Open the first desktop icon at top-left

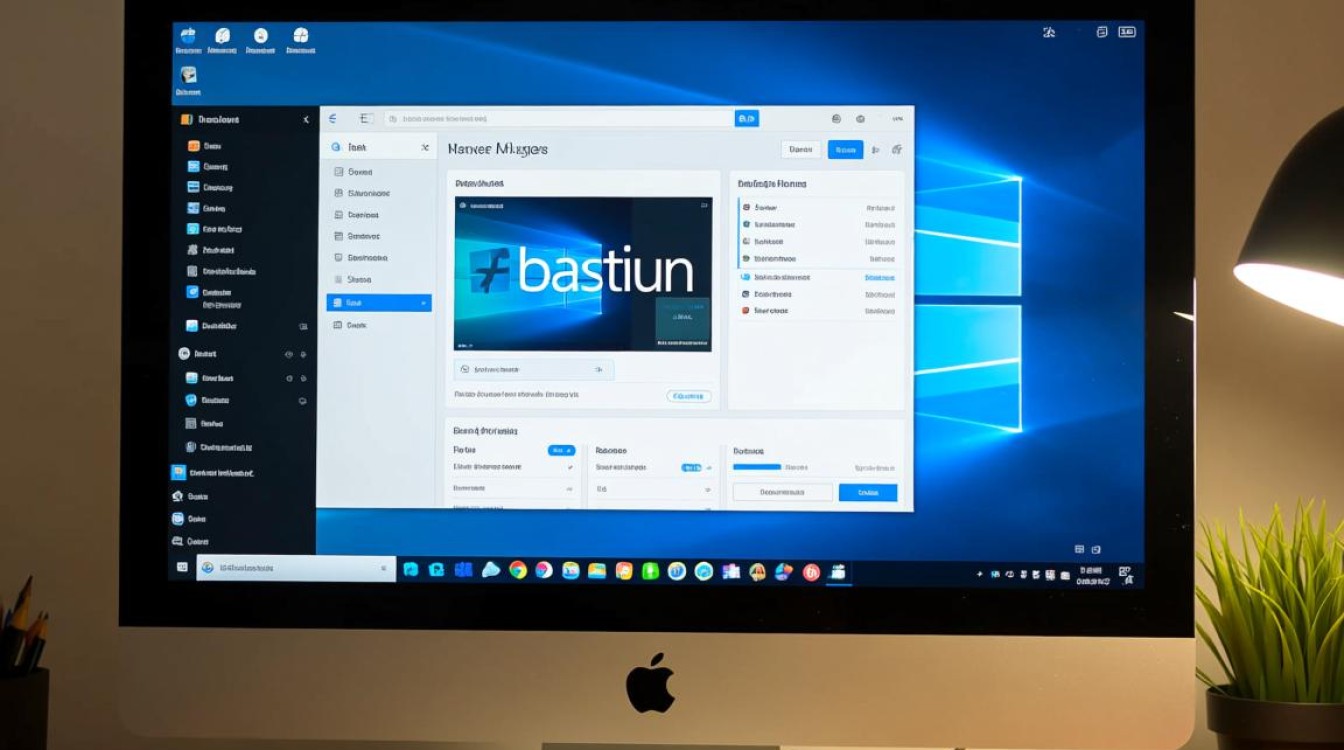[x=188, y=37]
